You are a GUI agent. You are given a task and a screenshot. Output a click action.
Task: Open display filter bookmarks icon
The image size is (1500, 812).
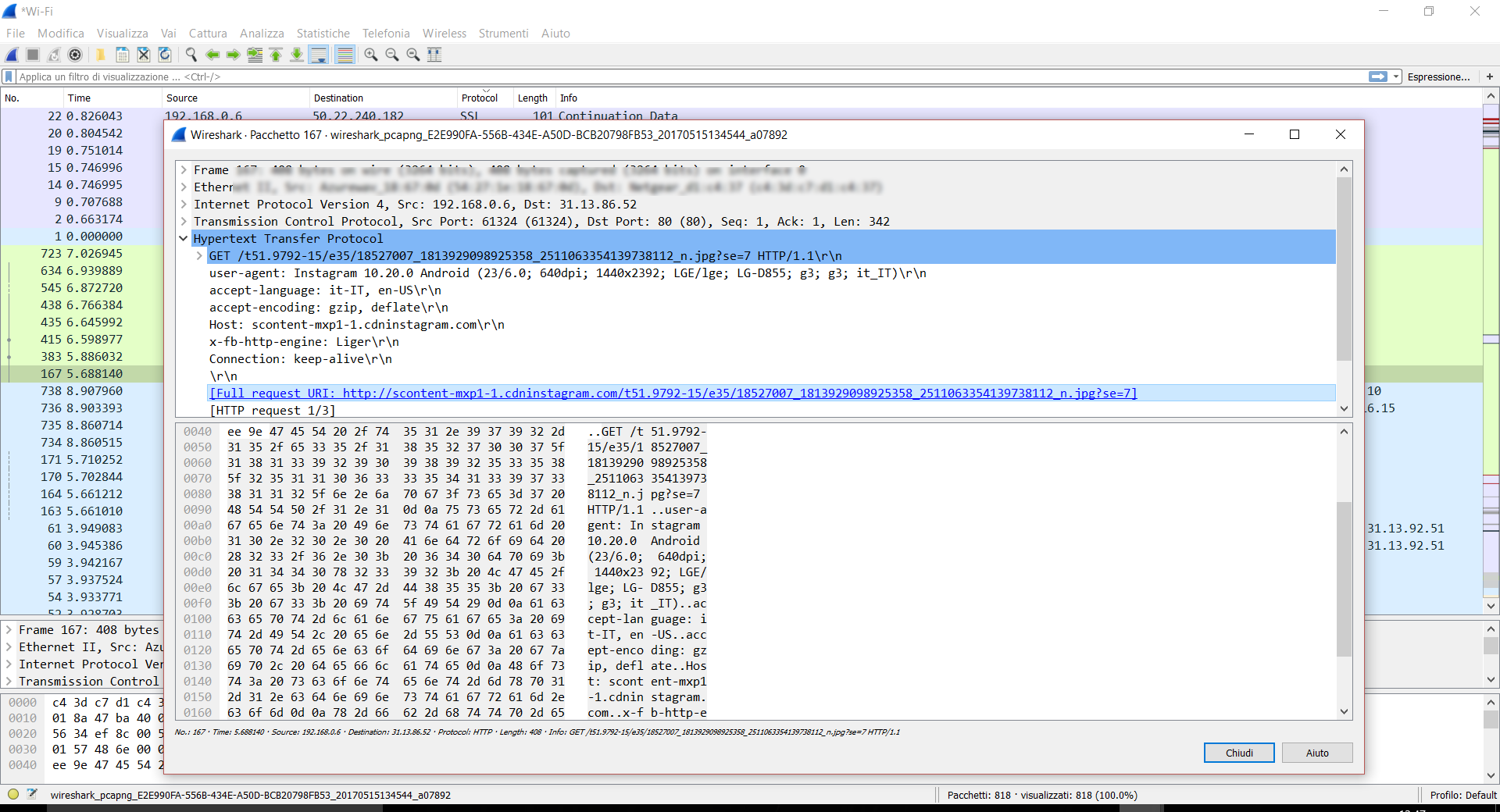point(9,77)
